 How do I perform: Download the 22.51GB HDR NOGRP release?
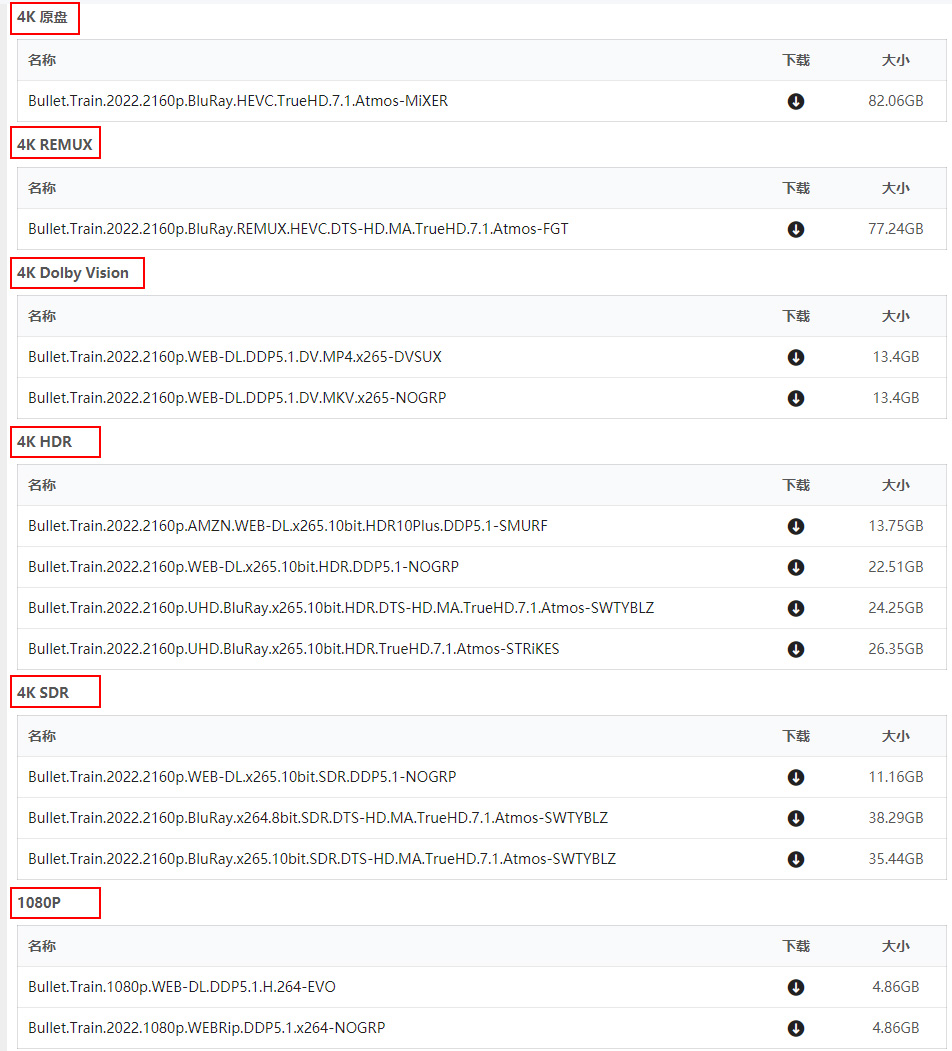click(796, 567)
